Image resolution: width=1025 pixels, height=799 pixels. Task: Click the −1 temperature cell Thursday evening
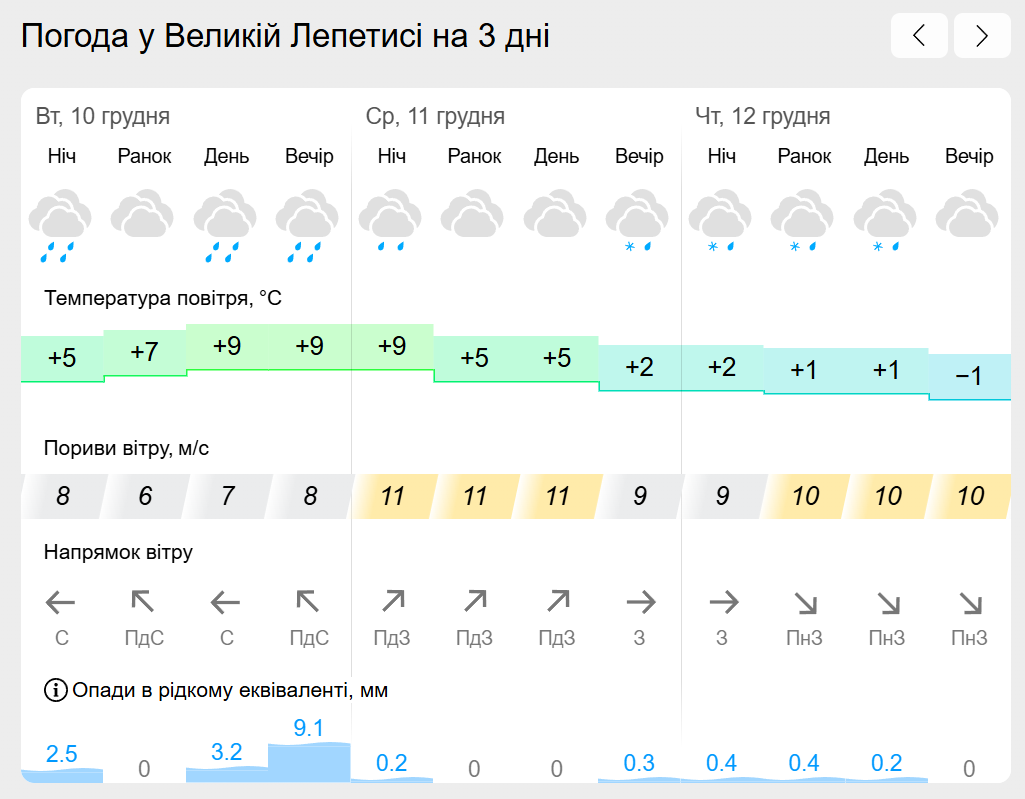click(970, 377)
